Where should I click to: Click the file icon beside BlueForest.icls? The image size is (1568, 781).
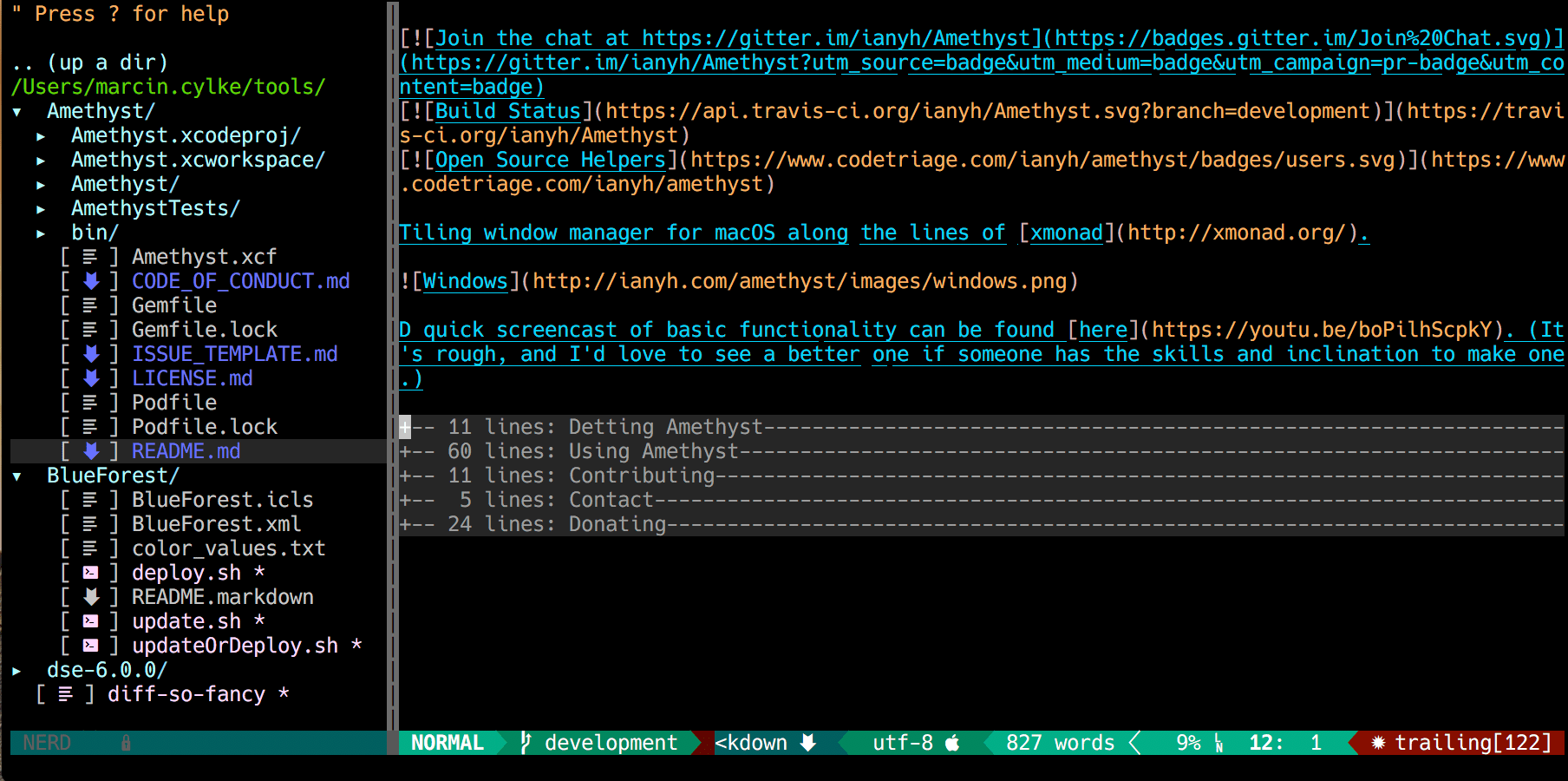click(x=90, y=500)
